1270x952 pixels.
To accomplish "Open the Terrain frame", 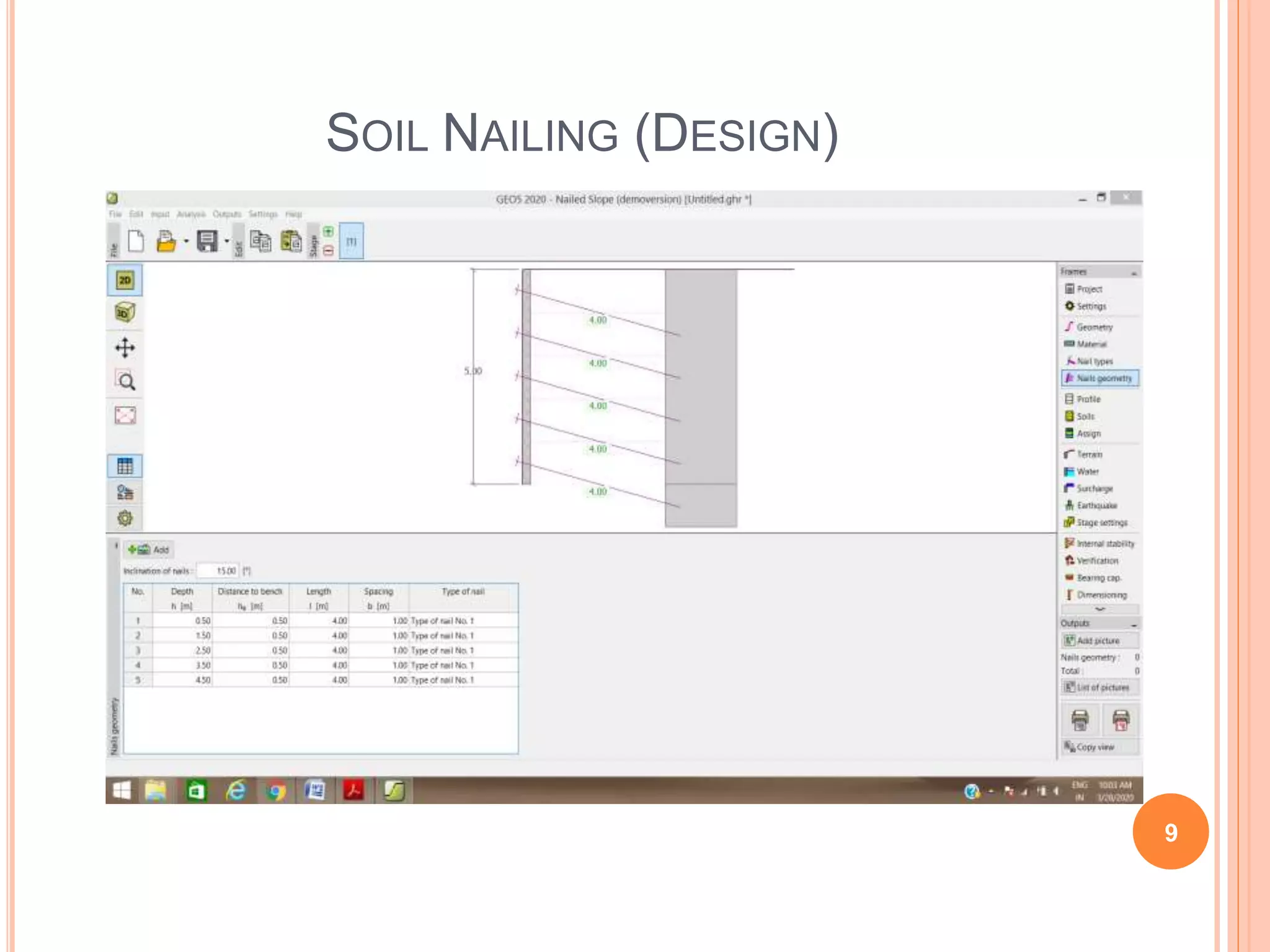I will point(1100,454).
